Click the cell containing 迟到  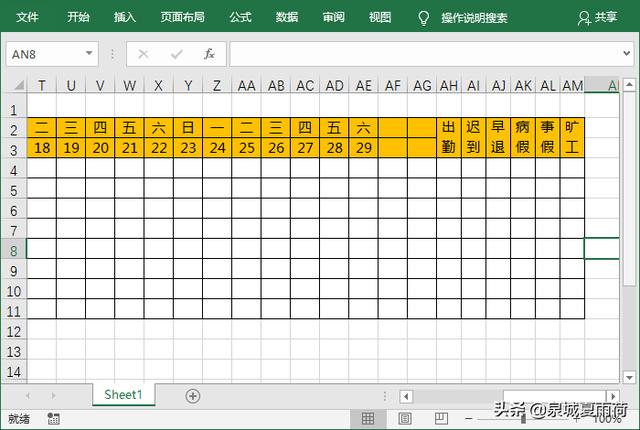[x=473, y=137]
